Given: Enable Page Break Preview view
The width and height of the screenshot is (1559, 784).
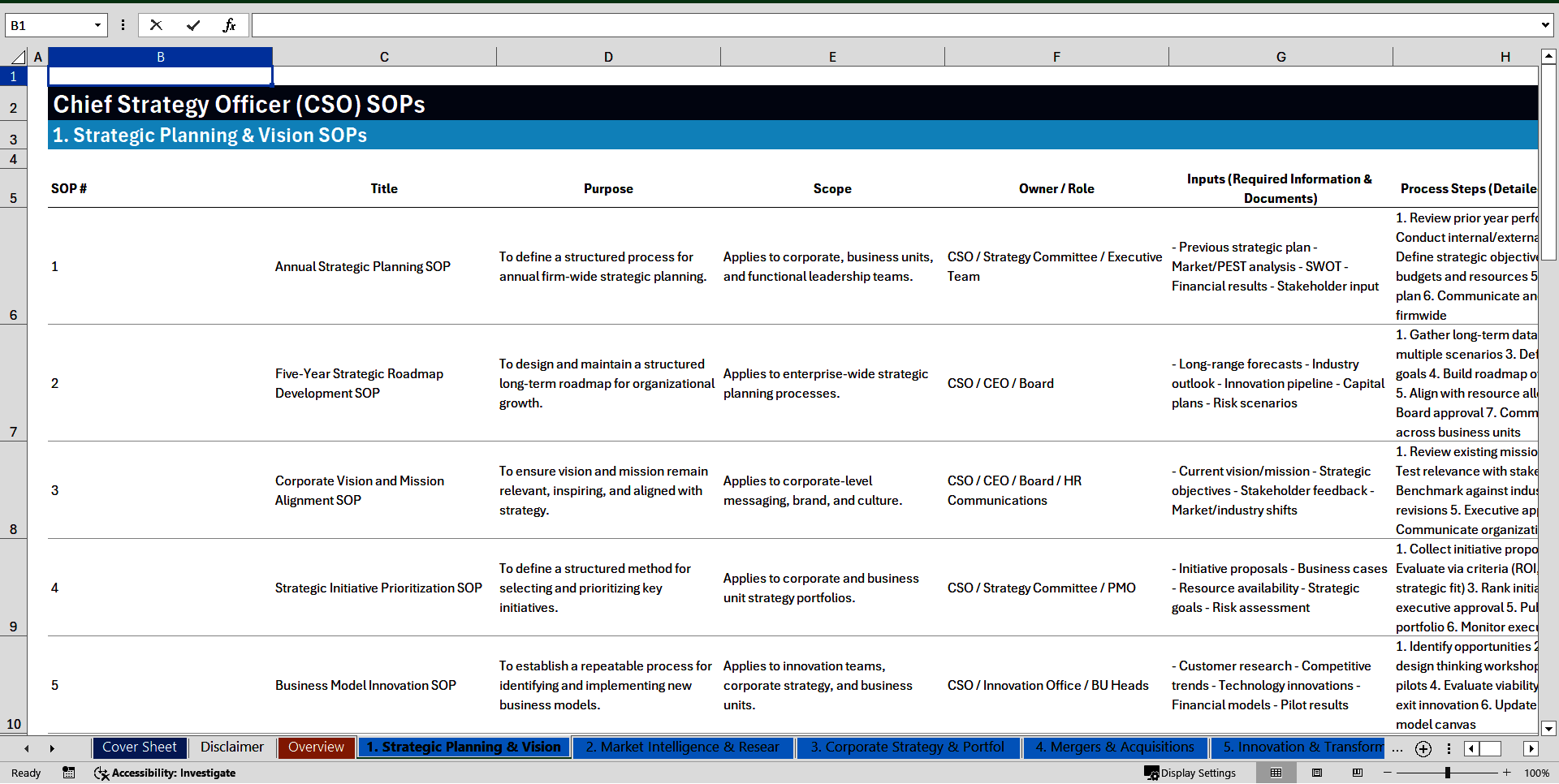Looking at the screenshot, I should pos(1358,773).
